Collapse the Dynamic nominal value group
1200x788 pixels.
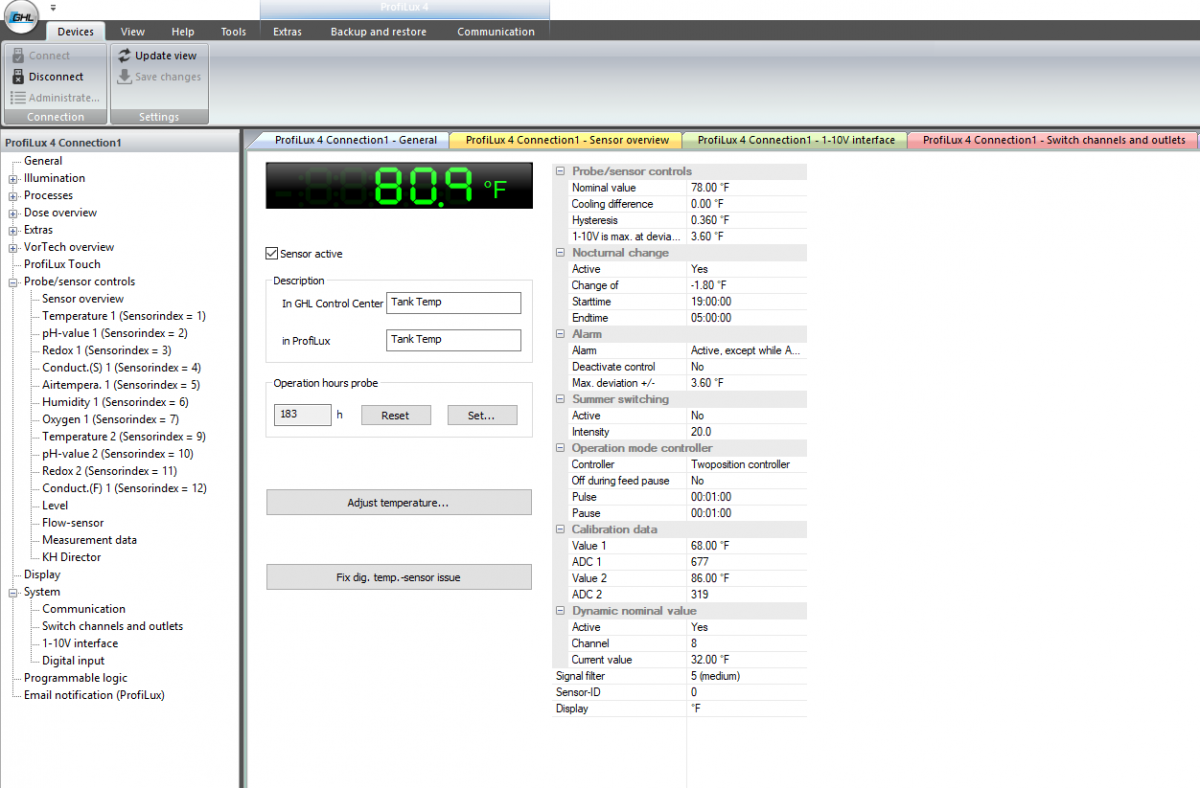click(560, 611)
